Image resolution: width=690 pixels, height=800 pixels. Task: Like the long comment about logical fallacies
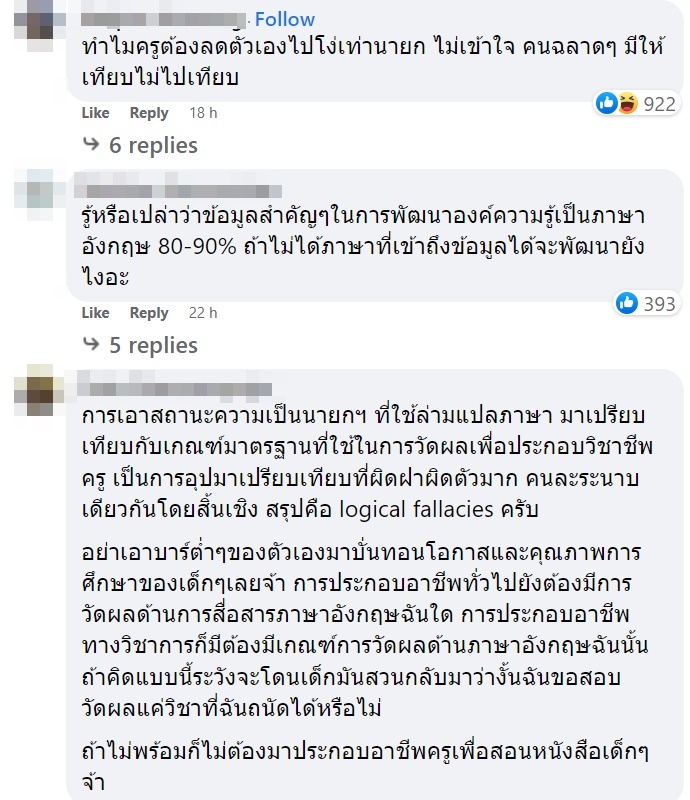pos(94,795)
